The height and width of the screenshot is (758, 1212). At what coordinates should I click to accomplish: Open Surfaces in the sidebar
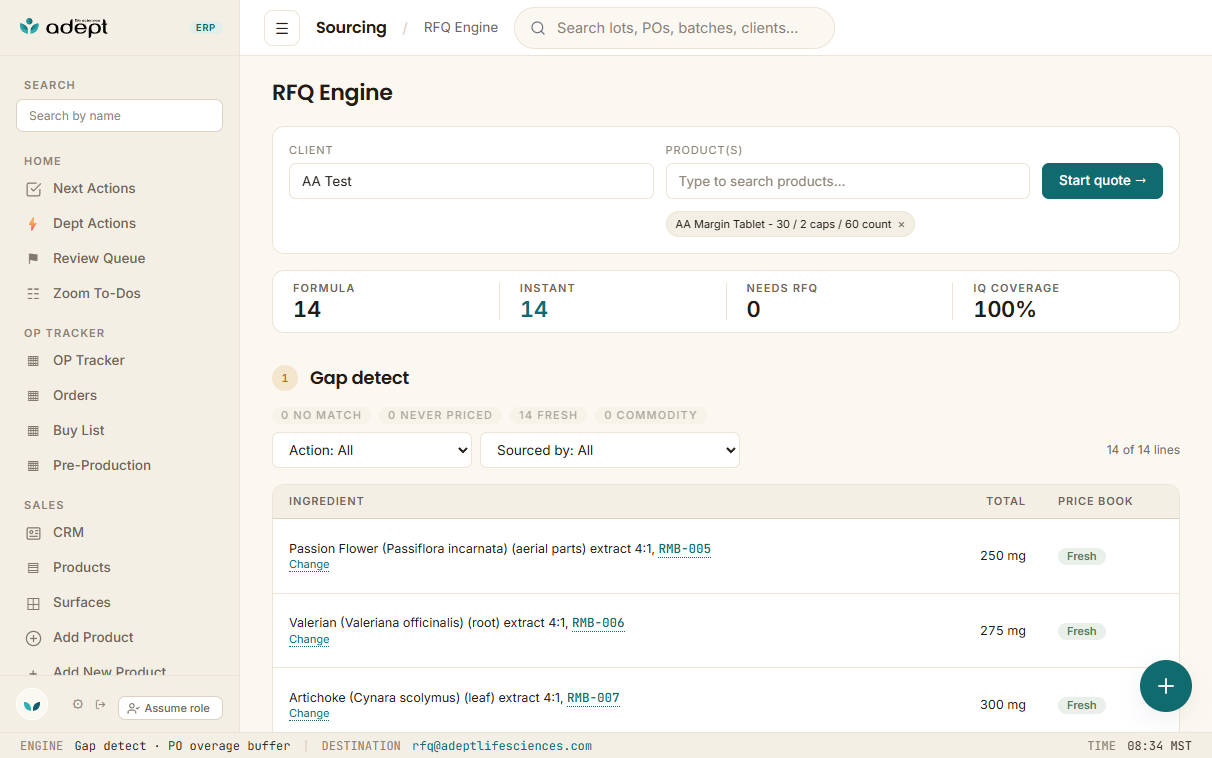coord(82,602)
